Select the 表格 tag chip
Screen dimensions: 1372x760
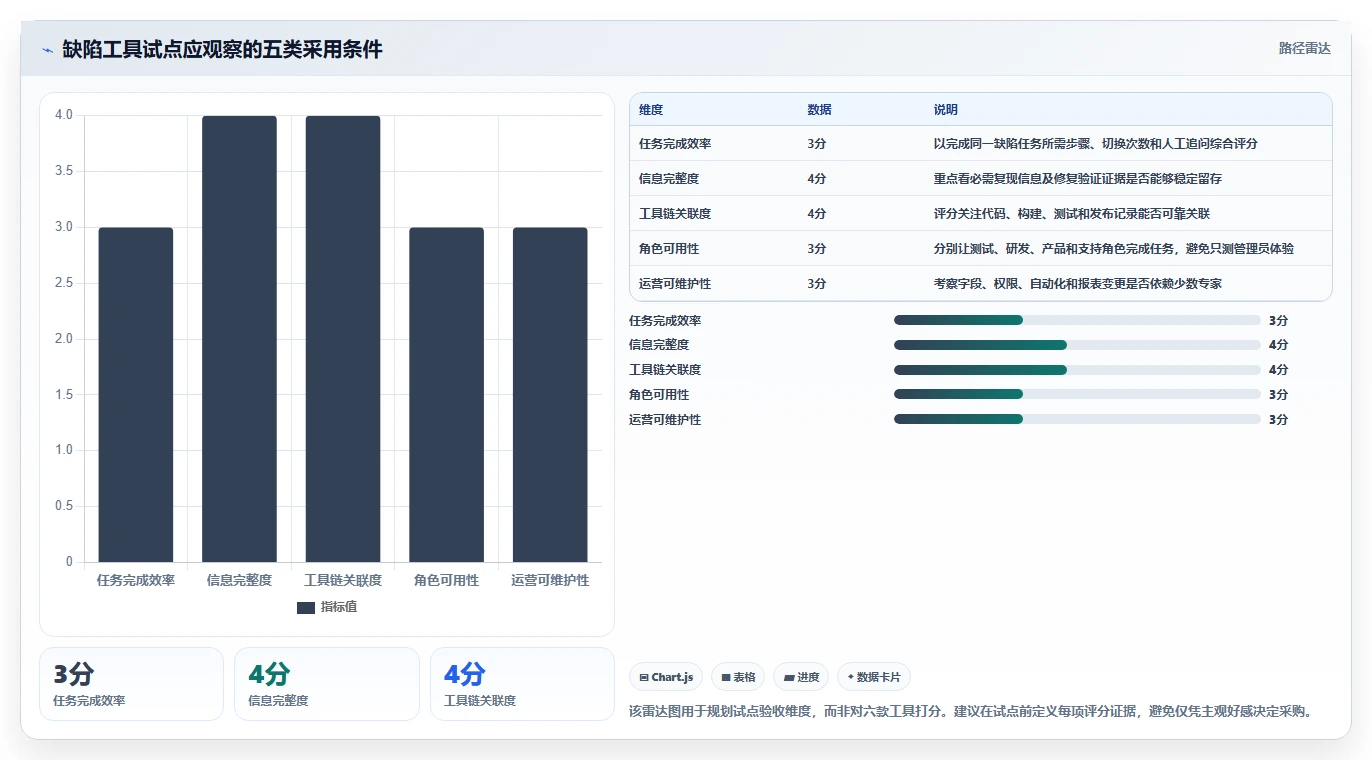pyautogui.click(x=738, y=677)
